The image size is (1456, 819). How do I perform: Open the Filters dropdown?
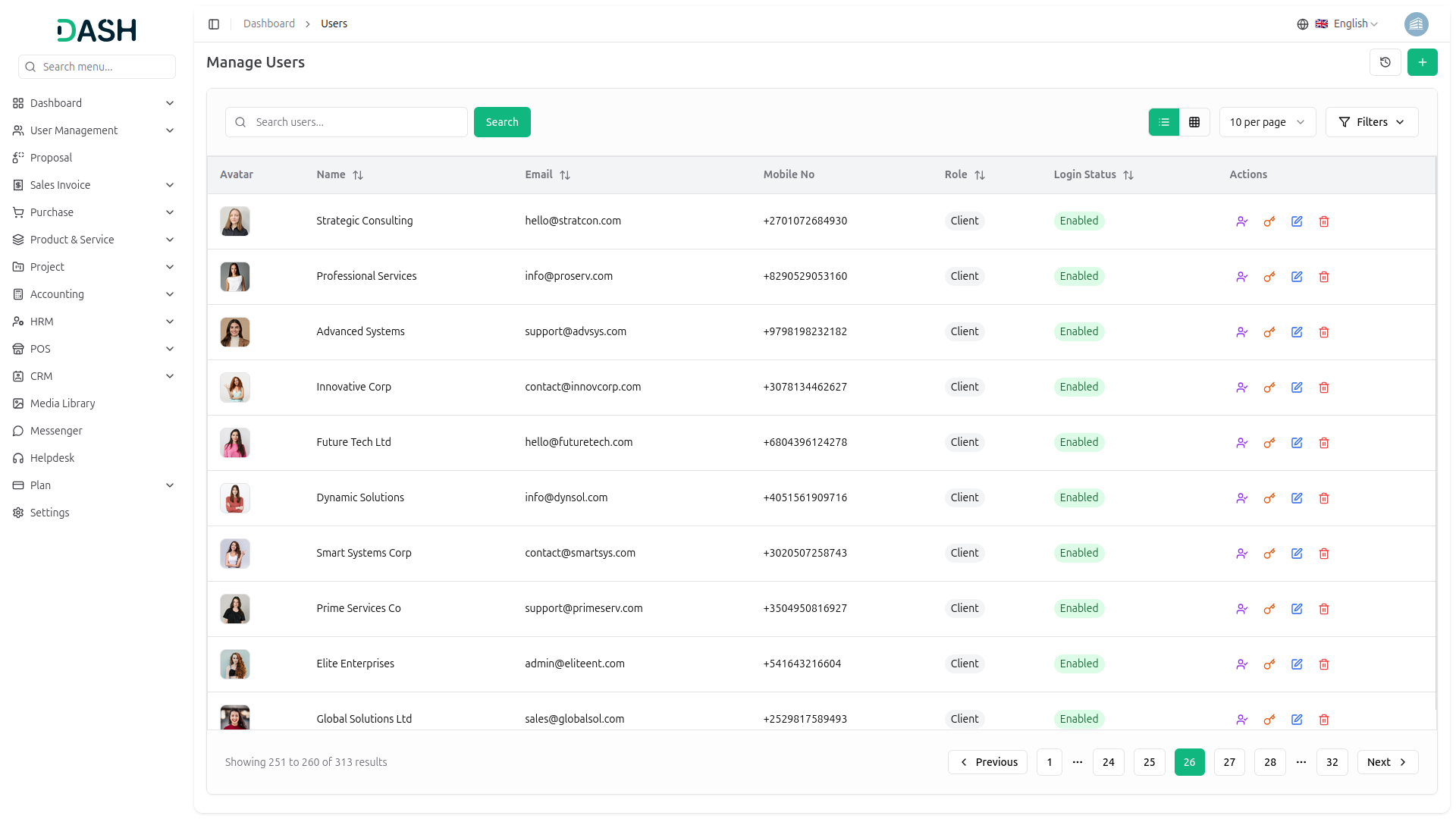pyautogui.click(x=1371, y=122)
